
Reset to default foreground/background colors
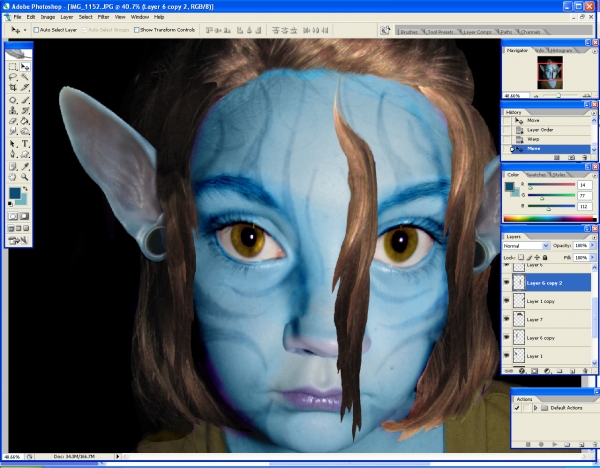point(10,204)
